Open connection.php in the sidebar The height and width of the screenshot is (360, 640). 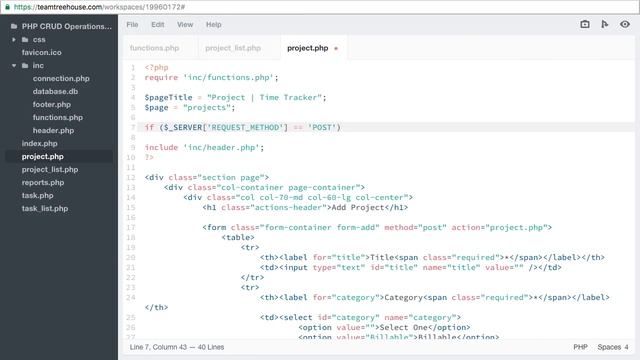point(61,78)
